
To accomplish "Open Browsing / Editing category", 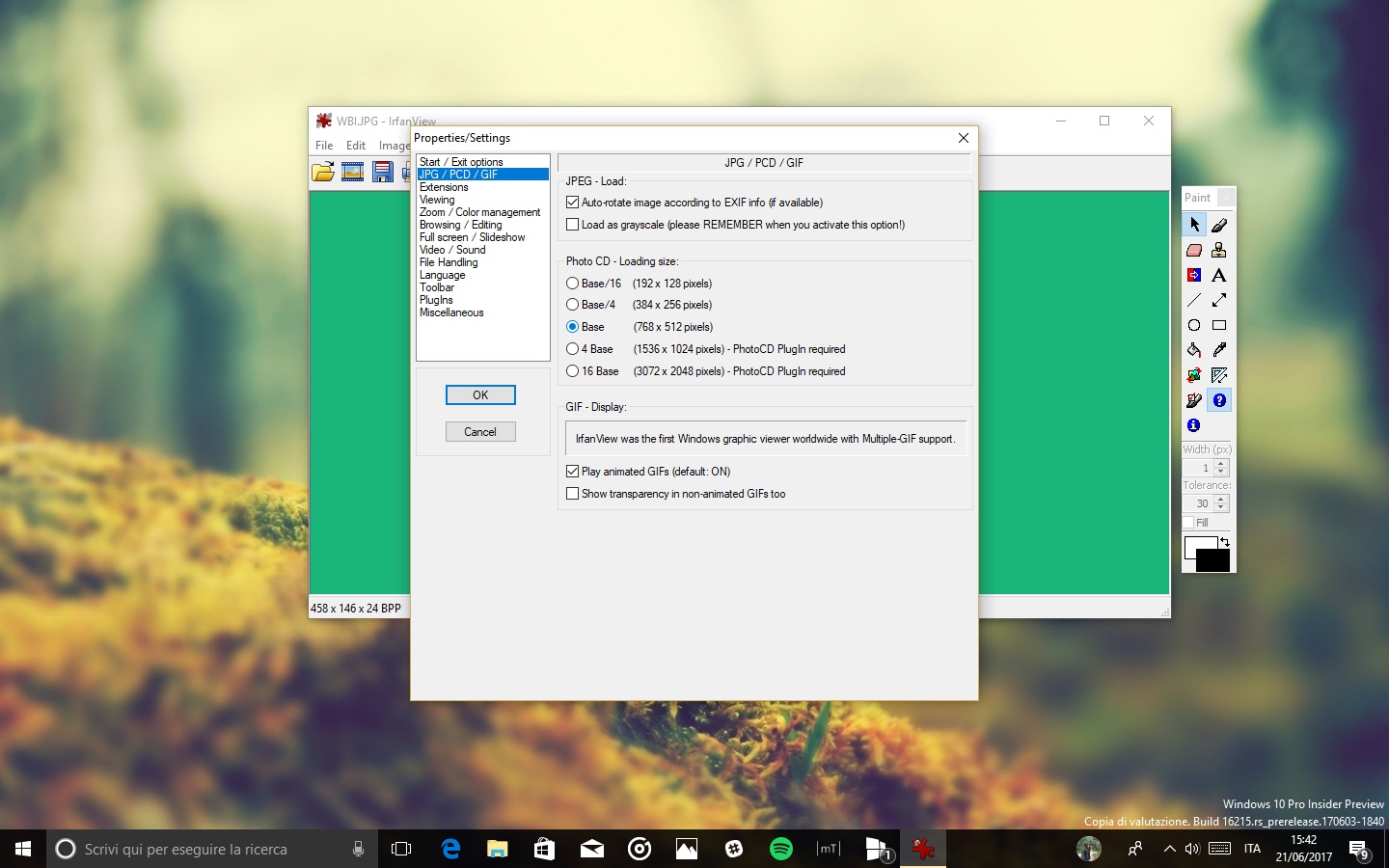I will [x=460, y=225].
